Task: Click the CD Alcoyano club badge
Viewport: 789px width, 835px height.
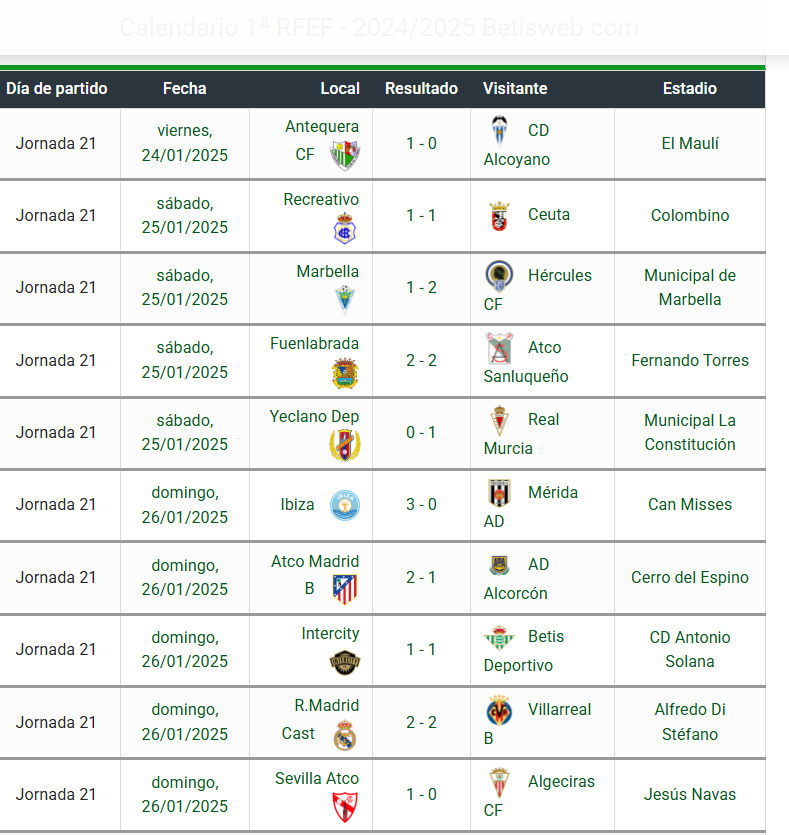Action: pyautogui.click(x=499, y=131)
